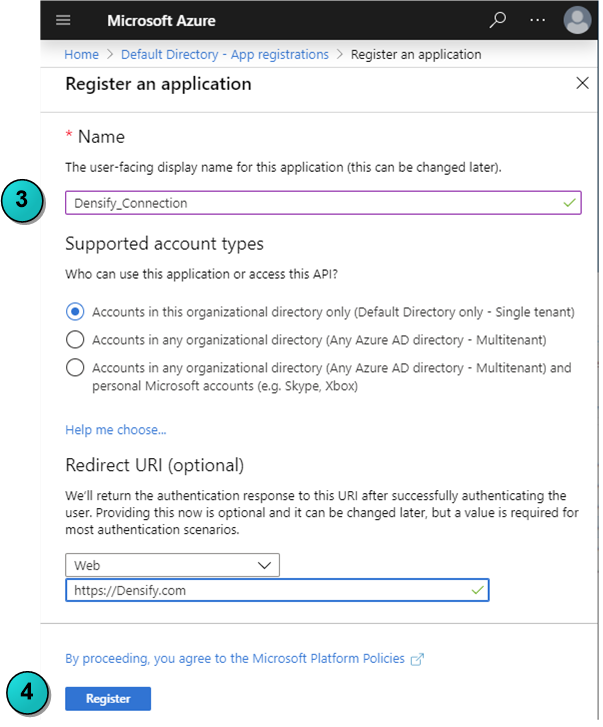This screenshot has width=603, height=727.
Task: Open the hamburger portal menu
Action: [63, 20]
